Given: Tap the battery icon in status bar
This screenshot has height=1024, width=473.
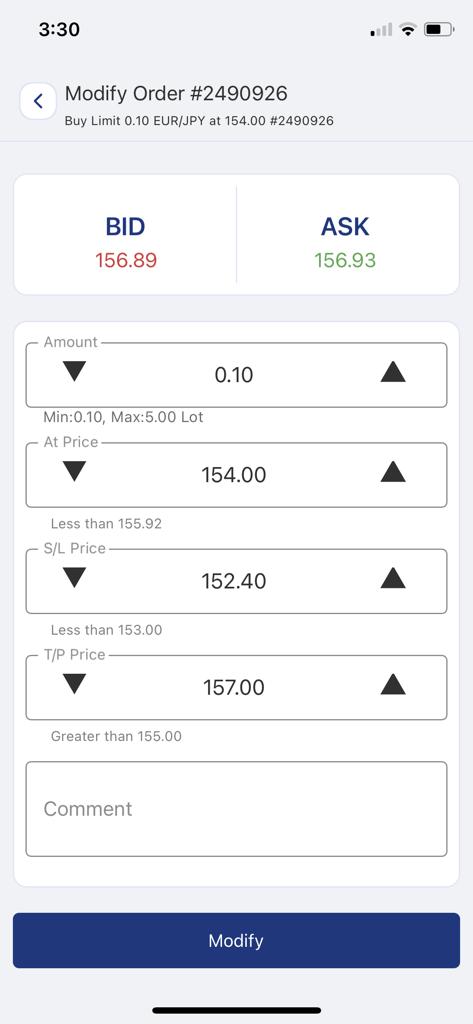Looking at the screenshot, I should point(439,29).
